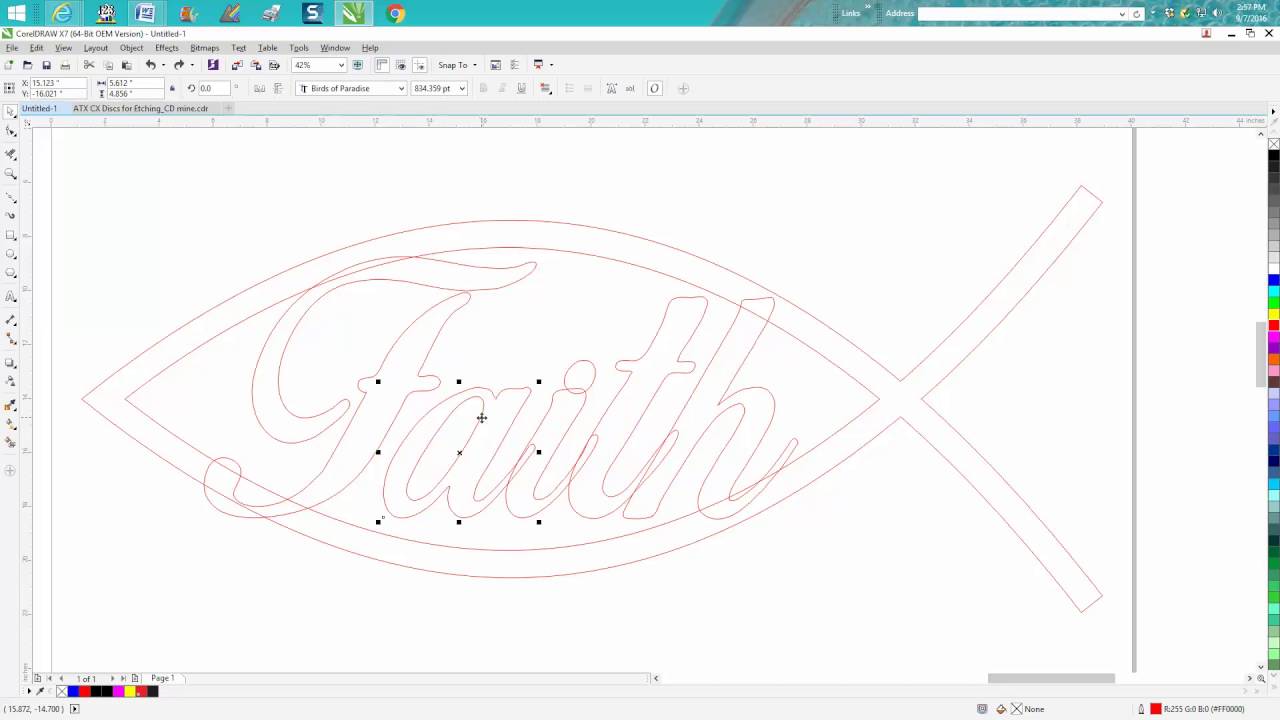Open the Print dialog from the toolbar
This screenshot has height=720, width=1280.
point(66,64)
